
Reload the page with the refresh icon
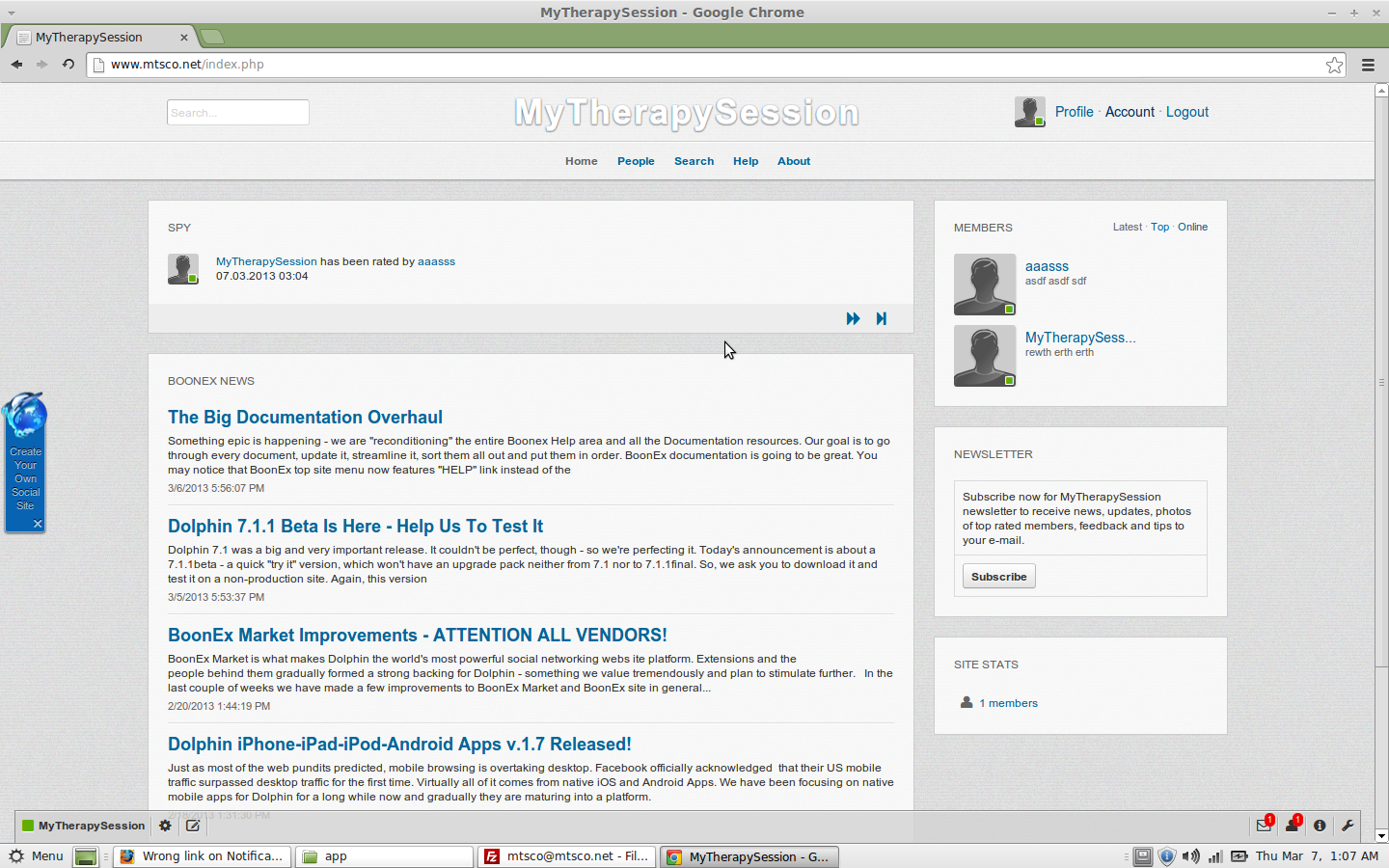click(x=68, y=65)
